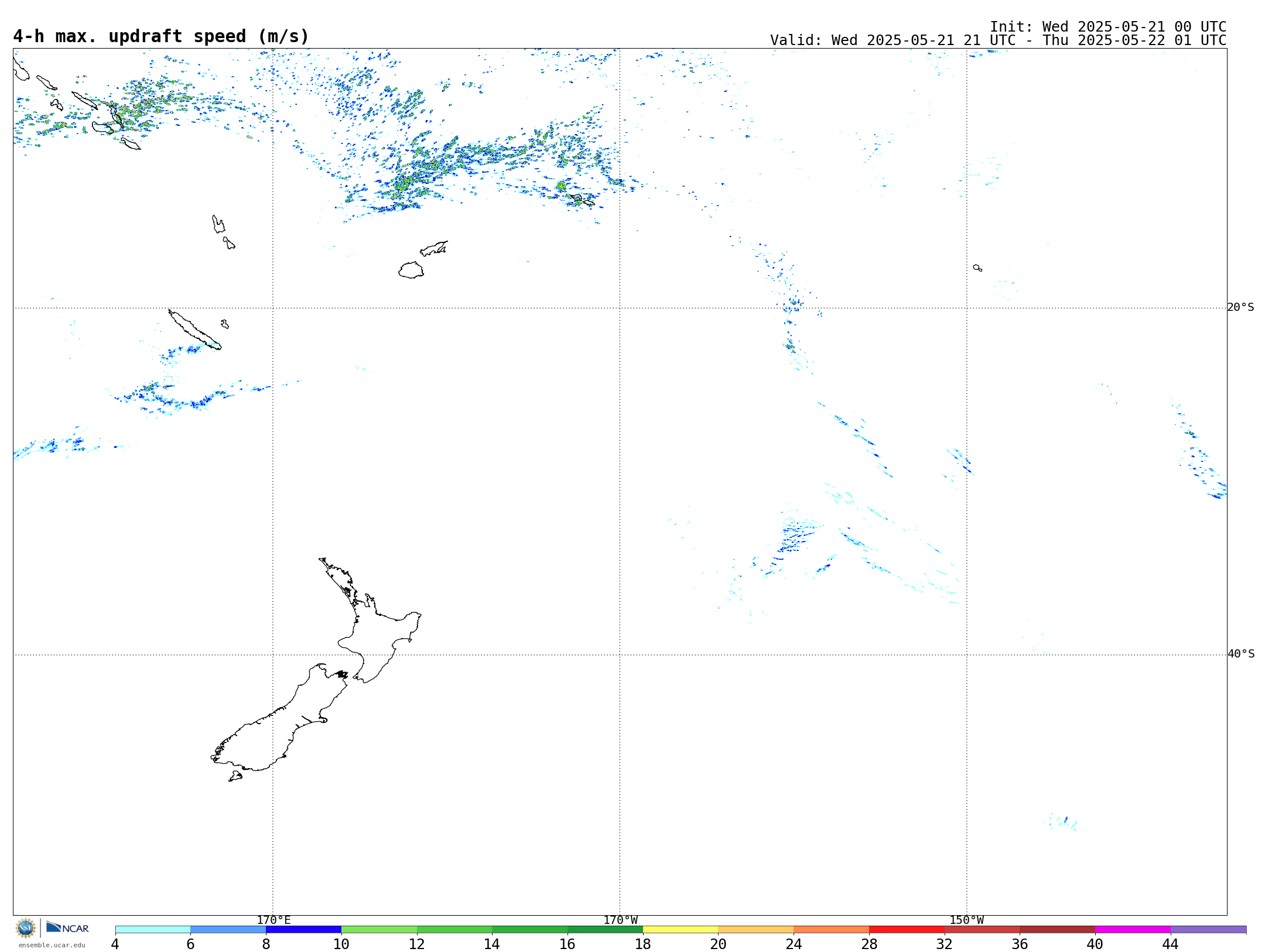Pick the dark green 16-18 colorbar swatch

pos(605,930)
